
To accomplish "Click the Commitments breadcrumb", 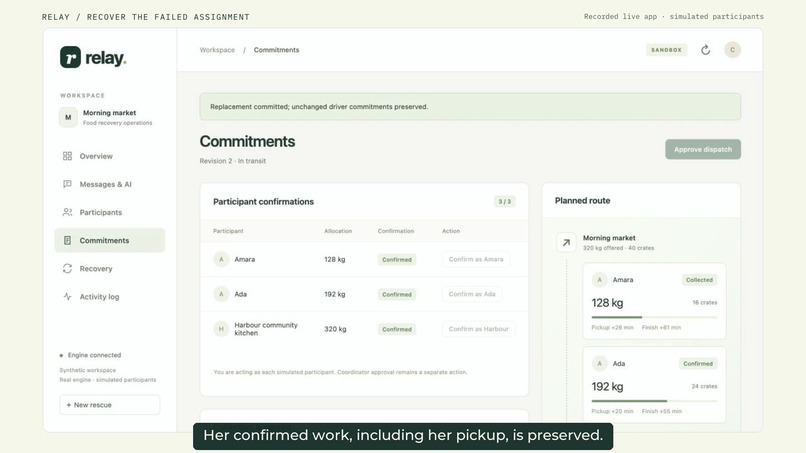I will tap(277, 50).
